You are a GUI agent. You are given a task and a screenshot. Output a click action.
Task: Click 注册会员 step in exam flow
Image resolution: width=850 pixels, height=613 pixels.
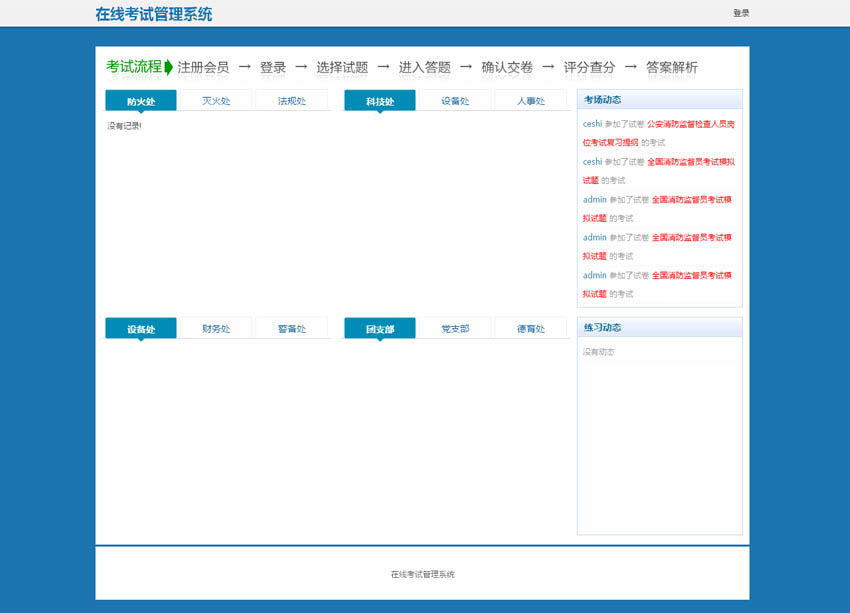coord(203,67)
